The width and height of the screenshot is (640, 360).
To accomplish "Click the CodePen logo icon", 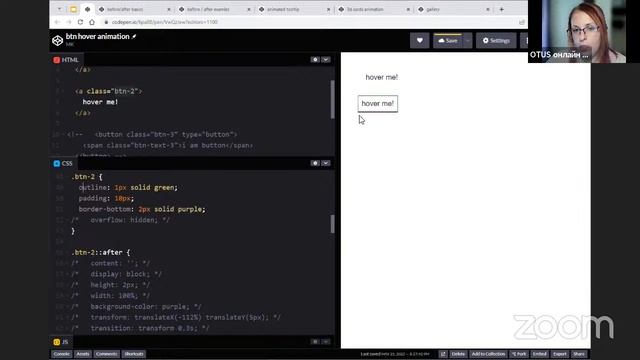I will pyautogui.click(x=58, y=40).
